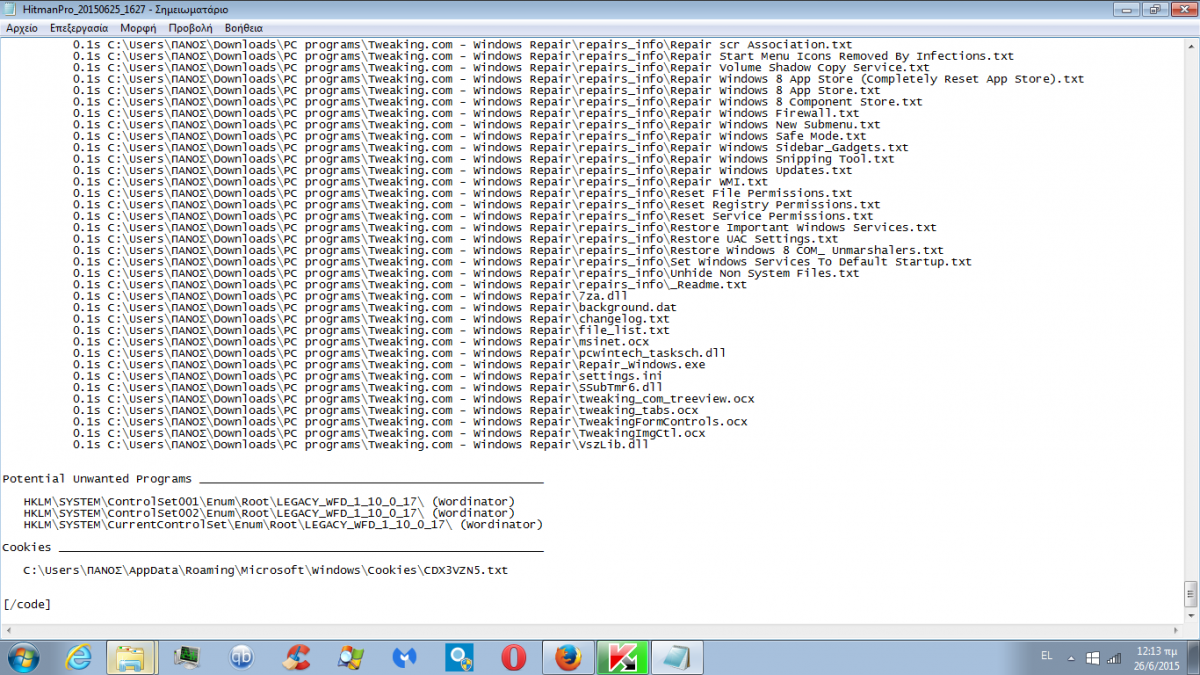Select the Notepad taskbar button
Viewport: 1200px width, 675px height.
[678, 657]
